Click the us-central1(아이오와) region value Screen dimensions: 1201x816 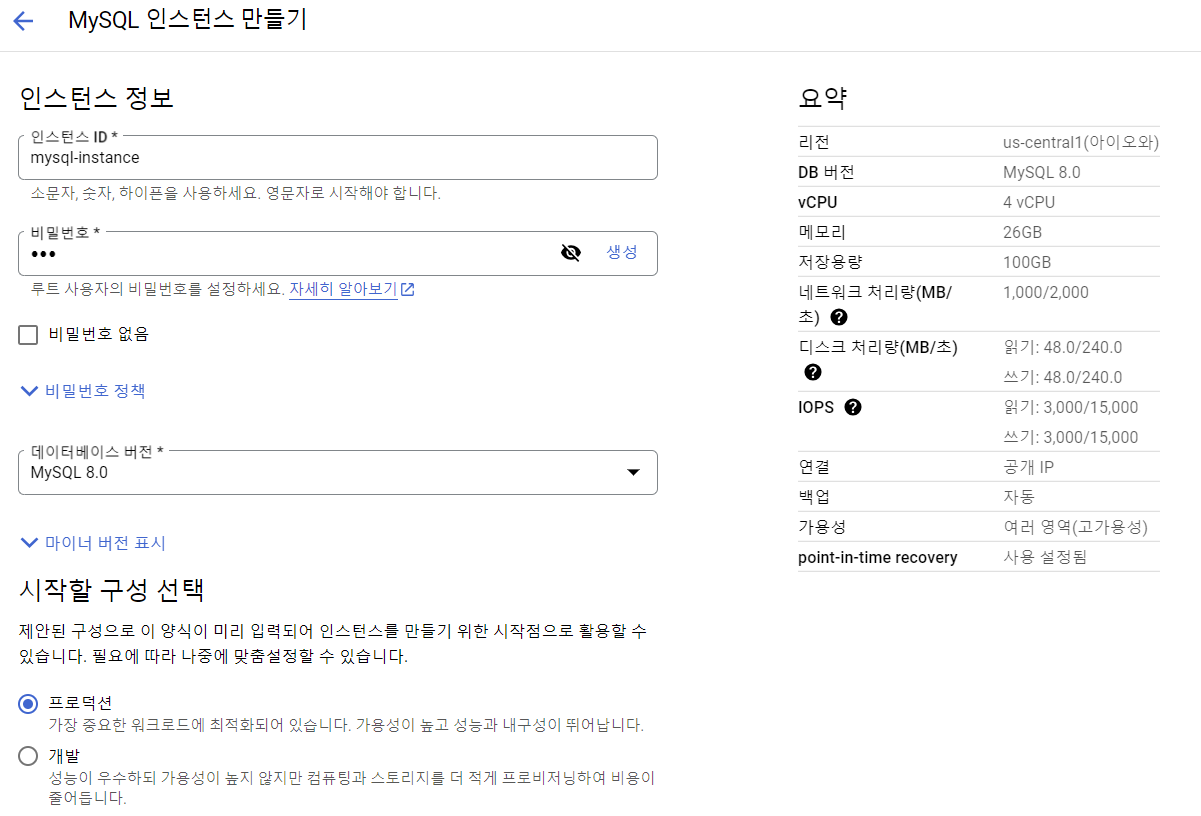[x=1080, y=142]
